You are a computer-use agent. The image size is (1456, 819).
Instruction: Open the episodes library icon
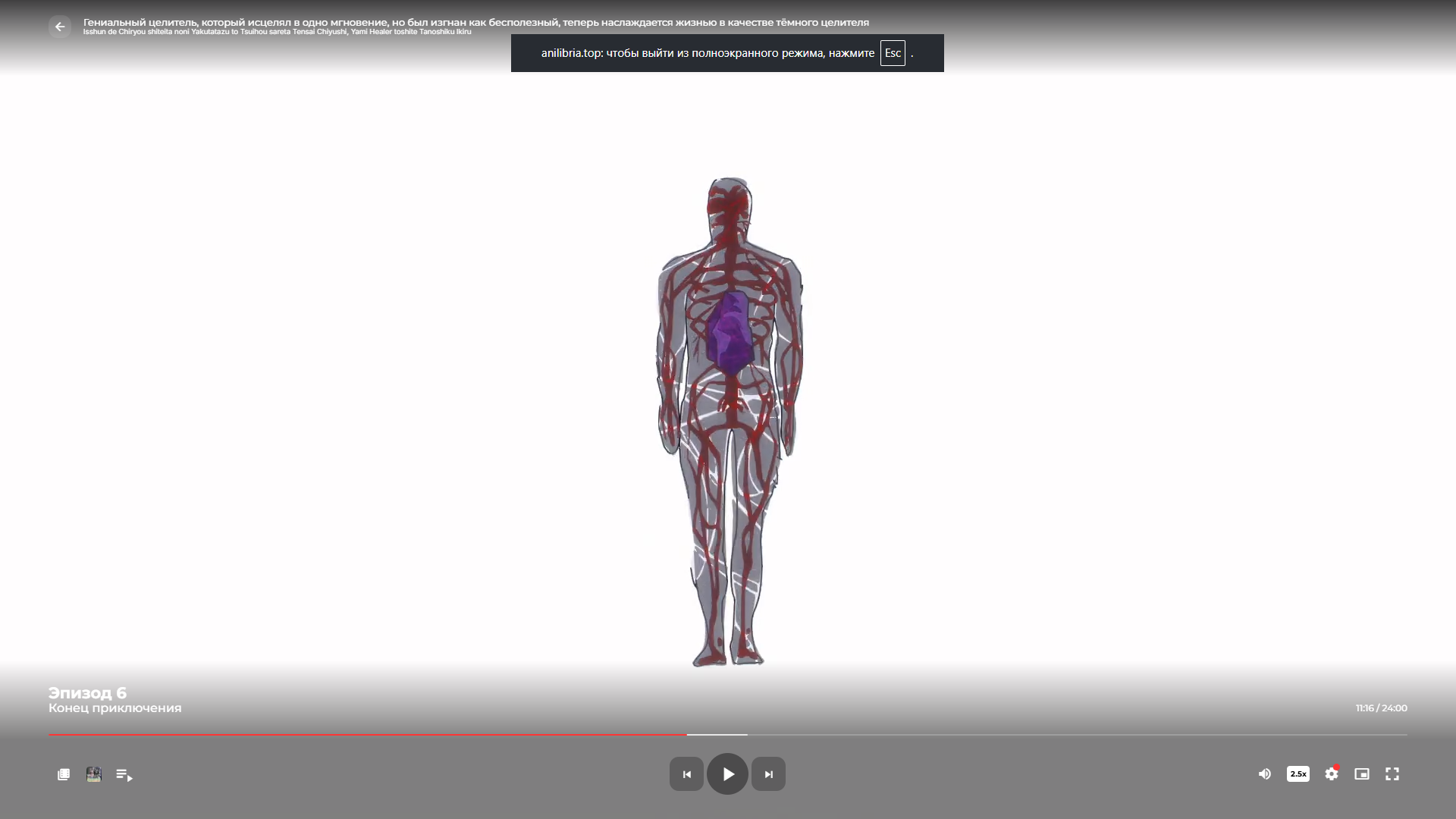(x=64, y=774)
